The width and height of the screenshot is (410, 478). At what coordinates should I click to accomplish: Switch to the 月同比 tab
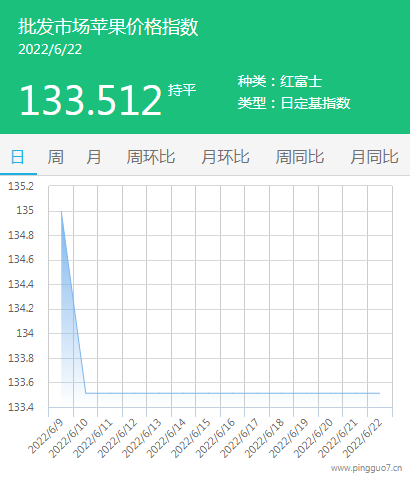coord(374,157)
